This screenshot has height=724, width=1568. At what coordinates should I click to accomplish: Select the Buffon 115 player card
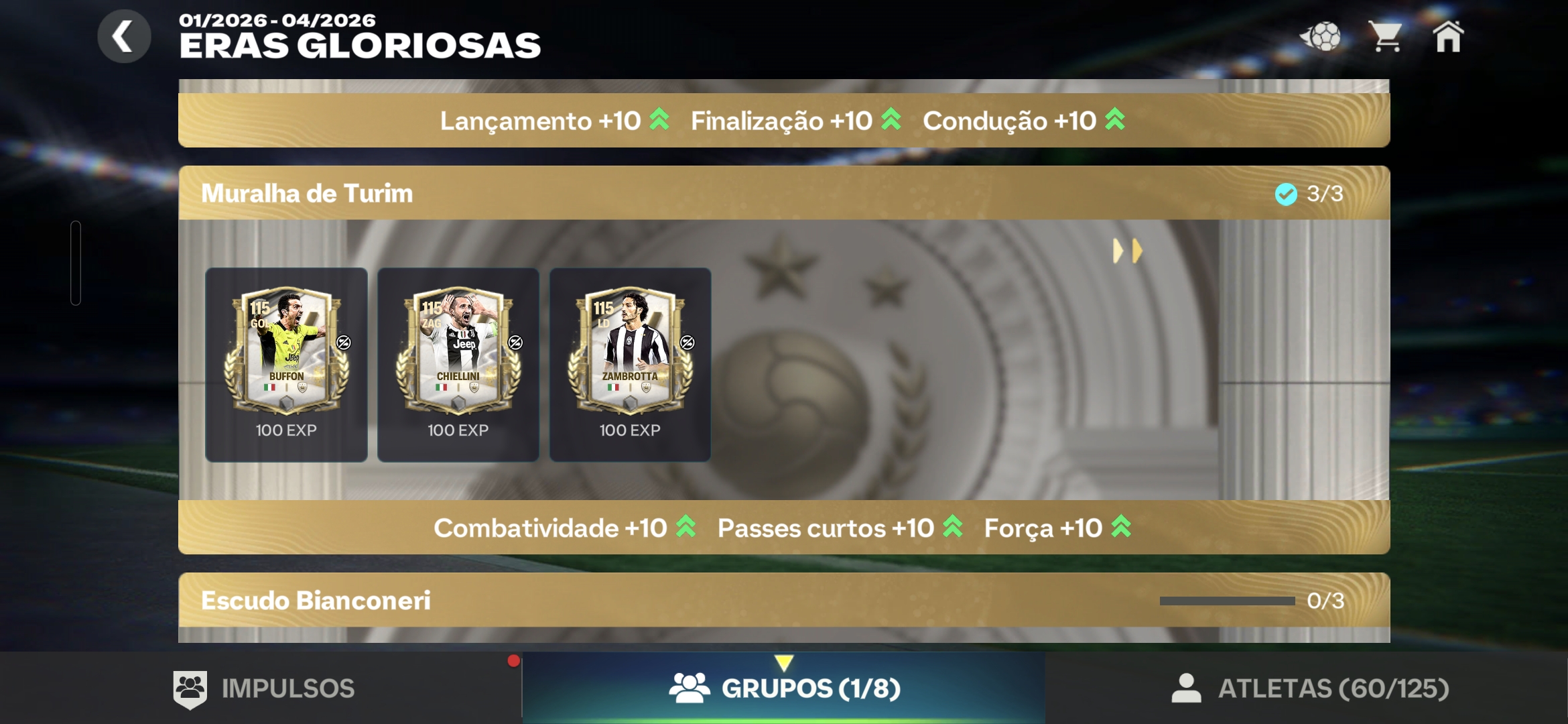point(286,365)
